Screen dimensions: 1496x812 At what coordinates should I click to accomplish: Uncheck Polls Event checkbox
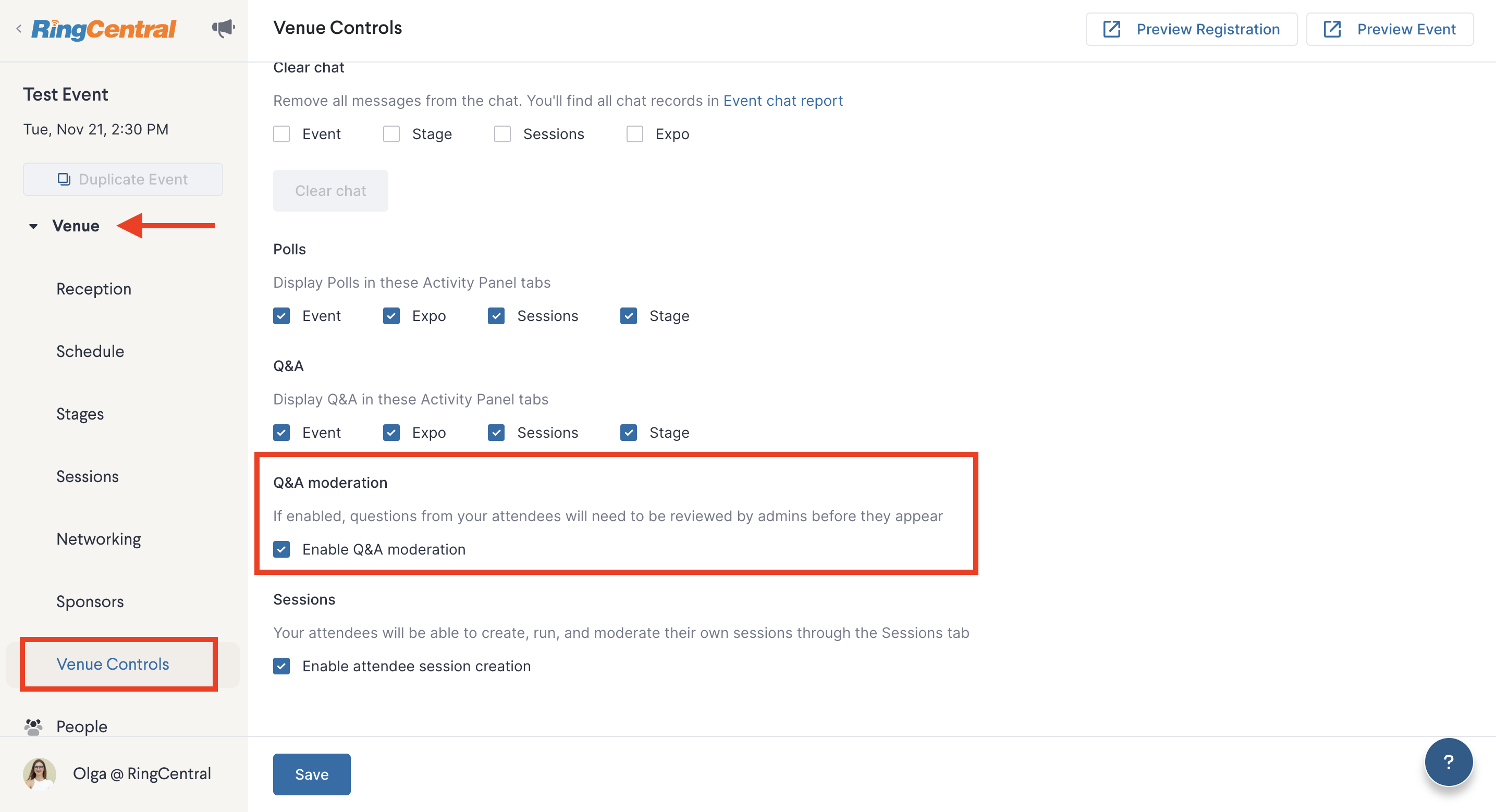click(281, 316)
